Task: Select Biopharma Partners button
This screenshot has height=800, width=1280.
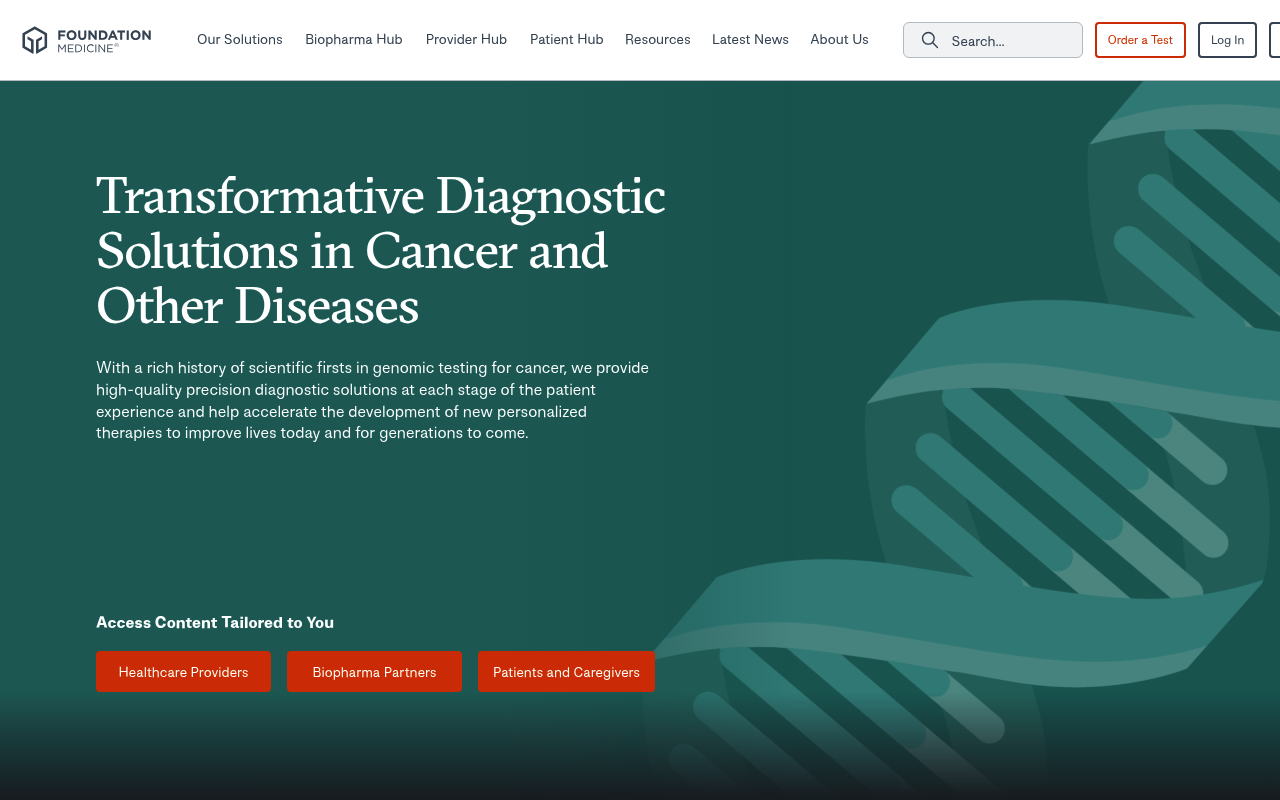Action: pyautogui.click(x=374, y=672)
